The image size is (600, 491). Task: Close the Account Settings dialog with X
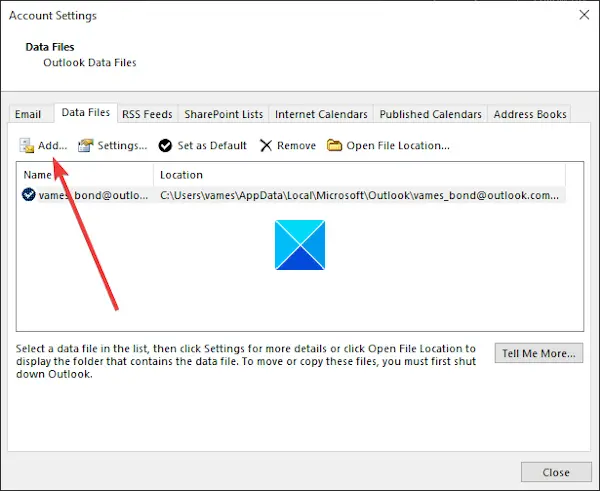(584, 15)
